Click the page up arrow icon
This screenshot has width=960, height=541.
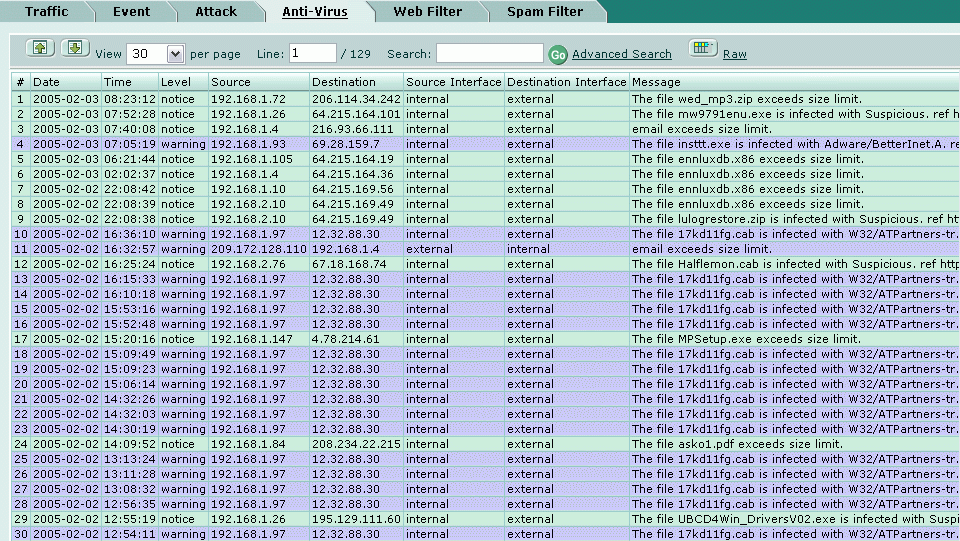coord(40,48)
